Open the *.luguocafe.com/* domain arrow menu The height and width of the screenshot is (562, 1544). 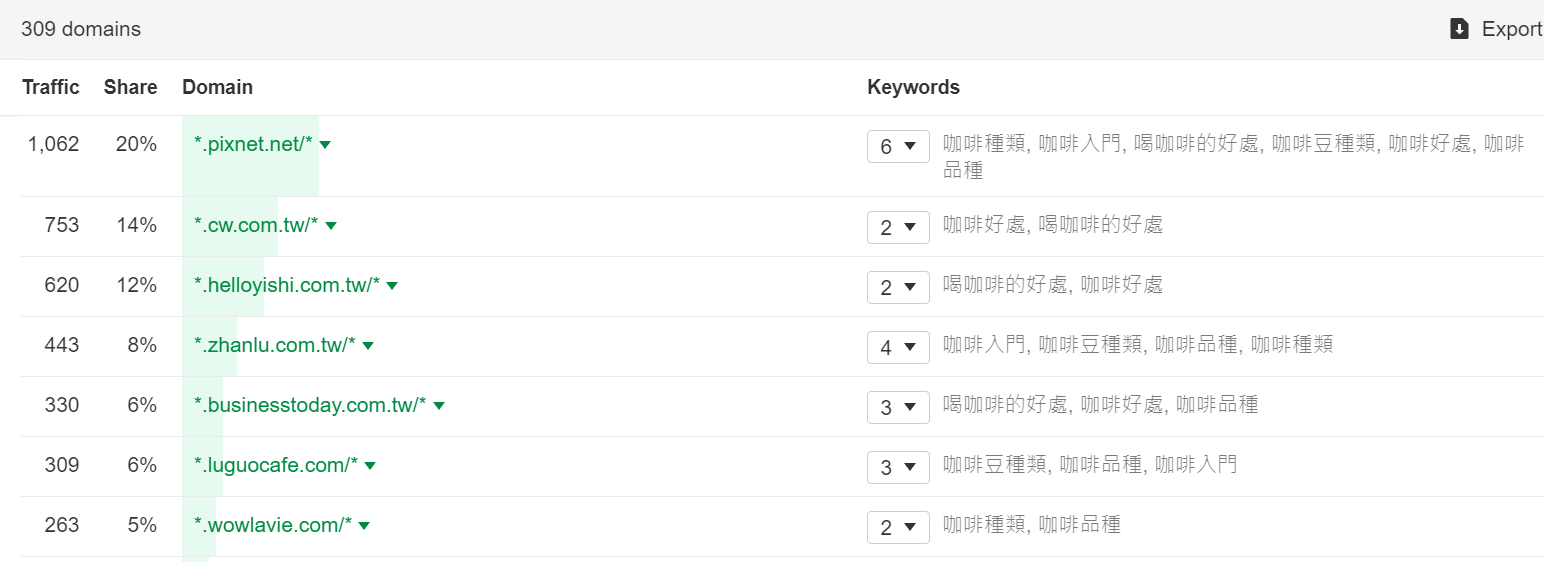click(370, 466)
